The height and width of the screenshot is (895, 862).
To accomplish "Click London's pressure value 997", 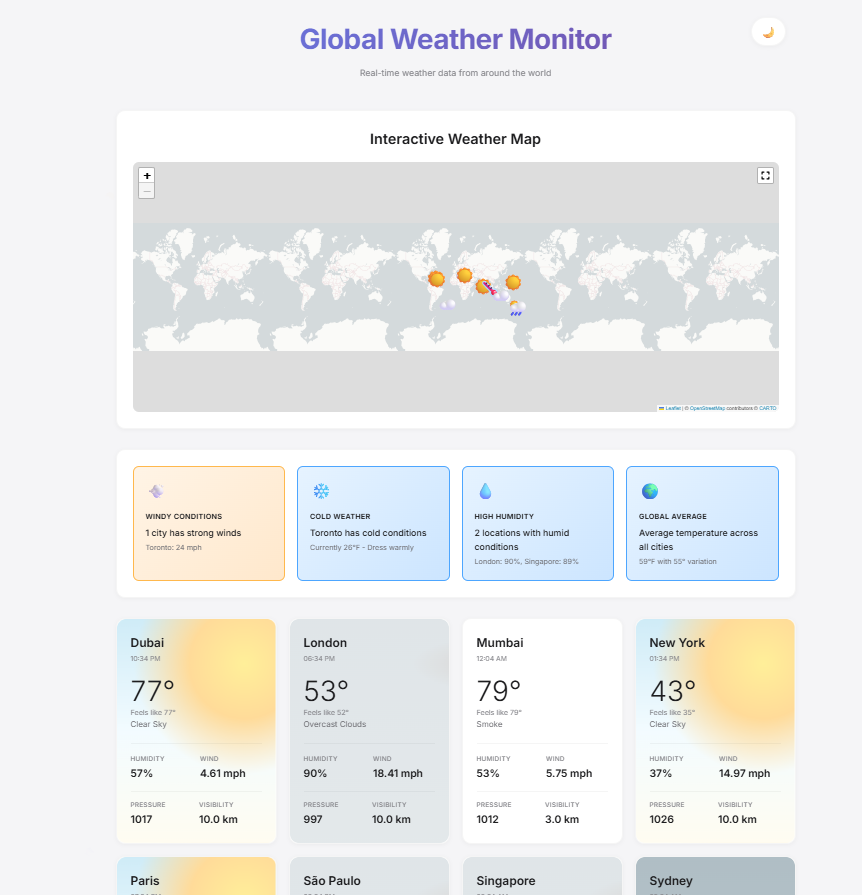I will pyautogui.click(x=313, y=819).
